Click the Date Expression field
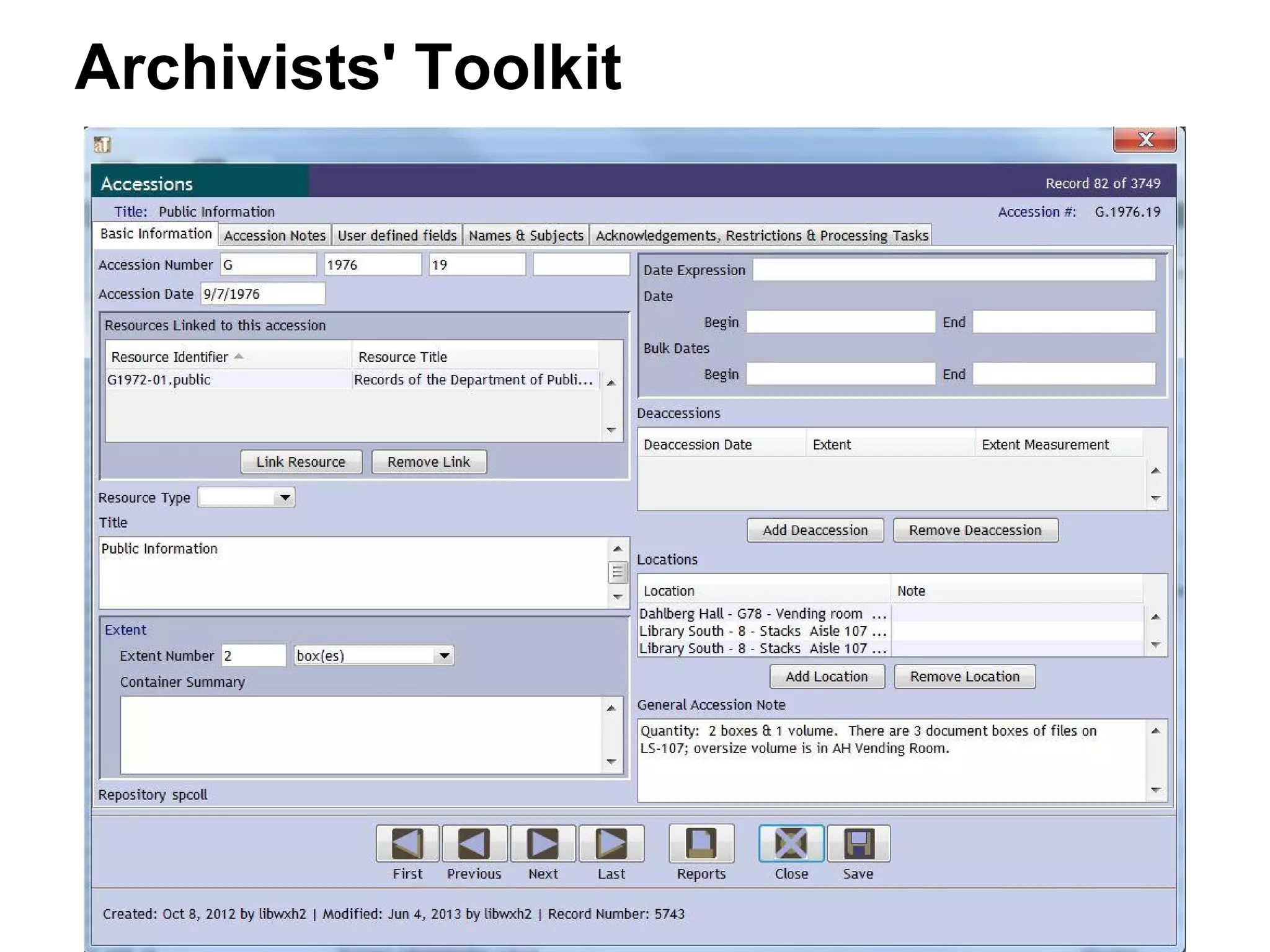Image resolution: width=1270 pixels, height=952 pixels. point(954,270)
